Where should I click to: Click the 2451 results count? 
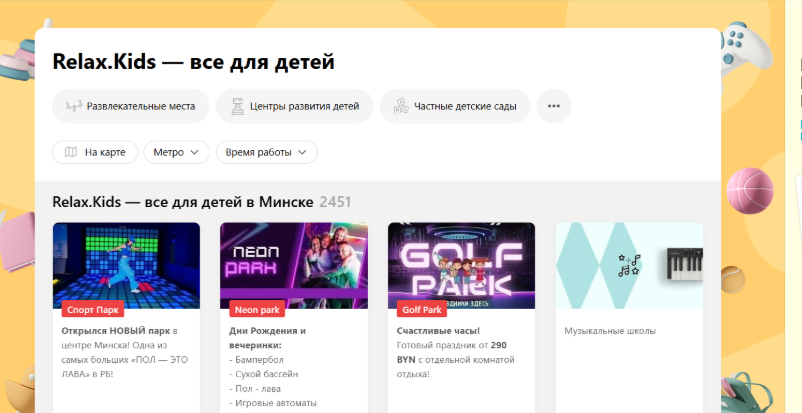coord(335,202)
